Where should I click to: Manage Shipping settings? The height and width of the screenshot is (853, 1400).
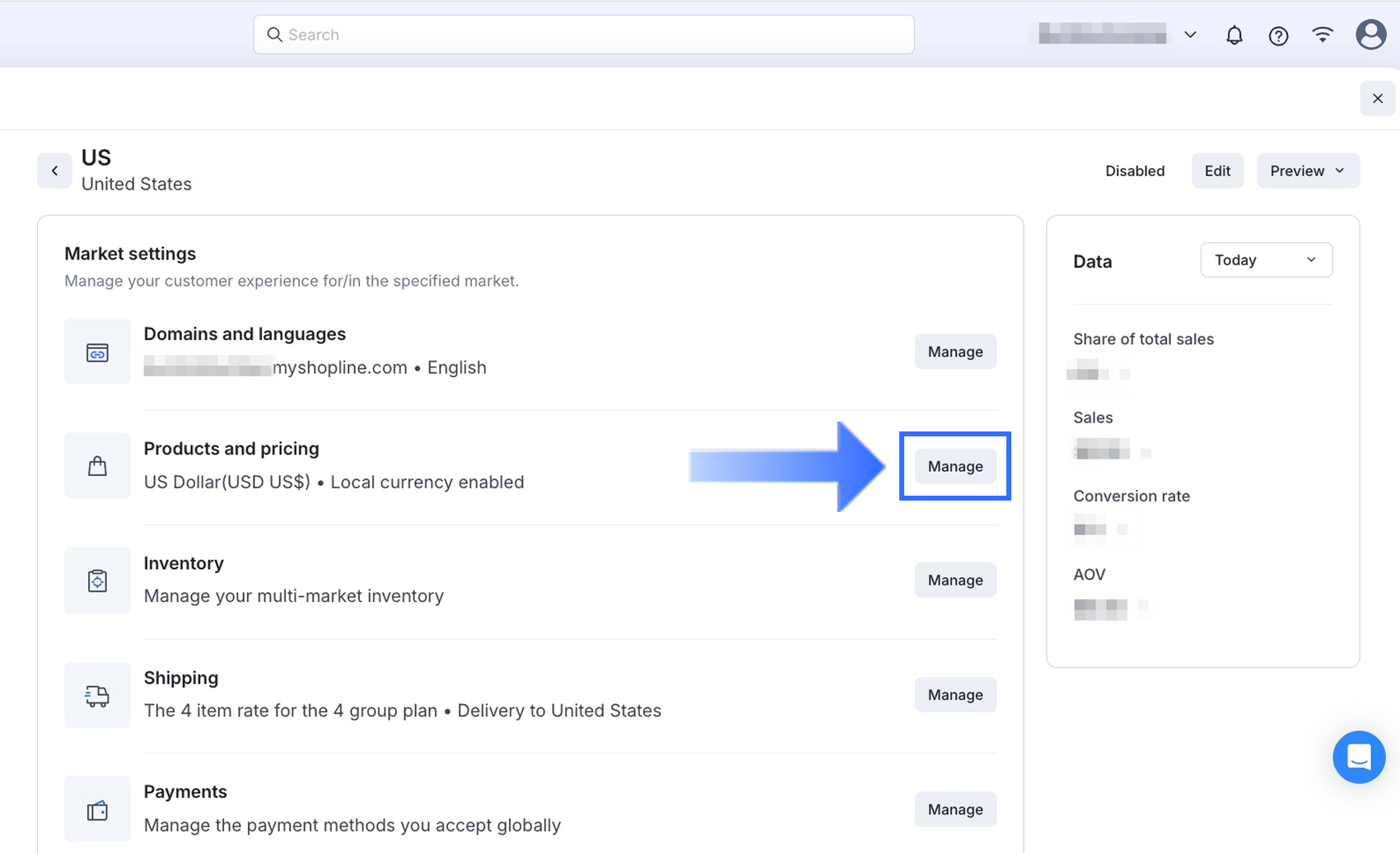pos(955,695)
